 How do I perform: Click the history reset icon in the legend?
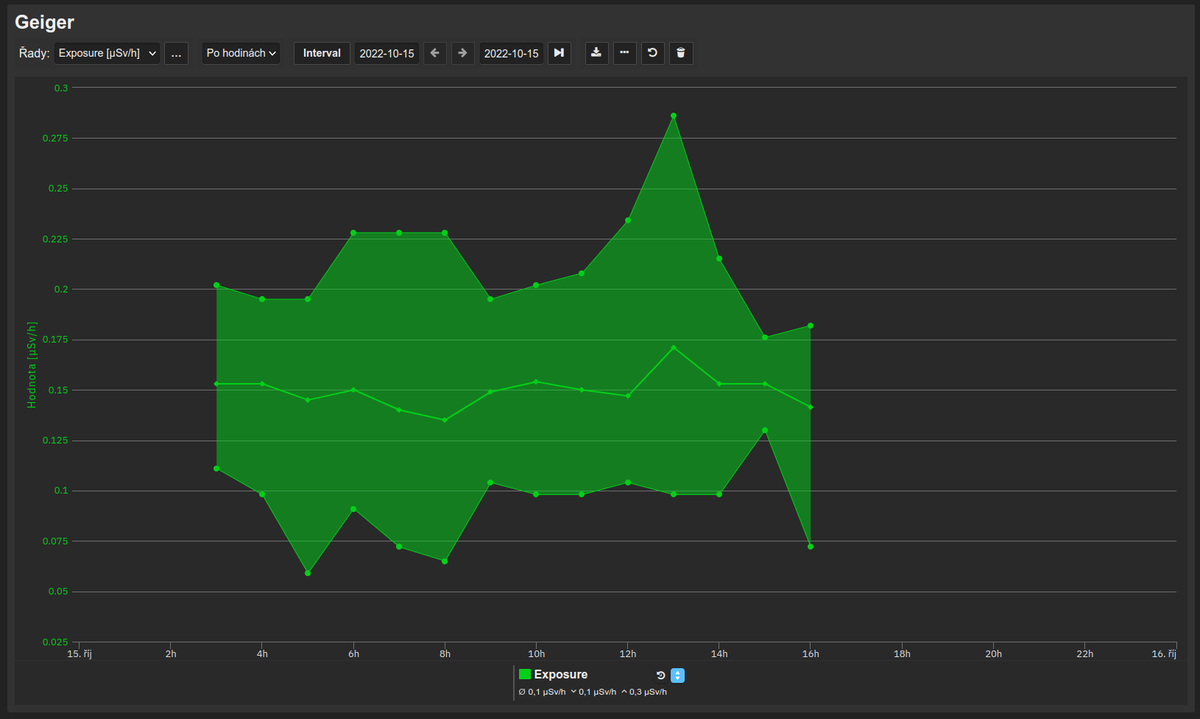click(x=660, y=676)
